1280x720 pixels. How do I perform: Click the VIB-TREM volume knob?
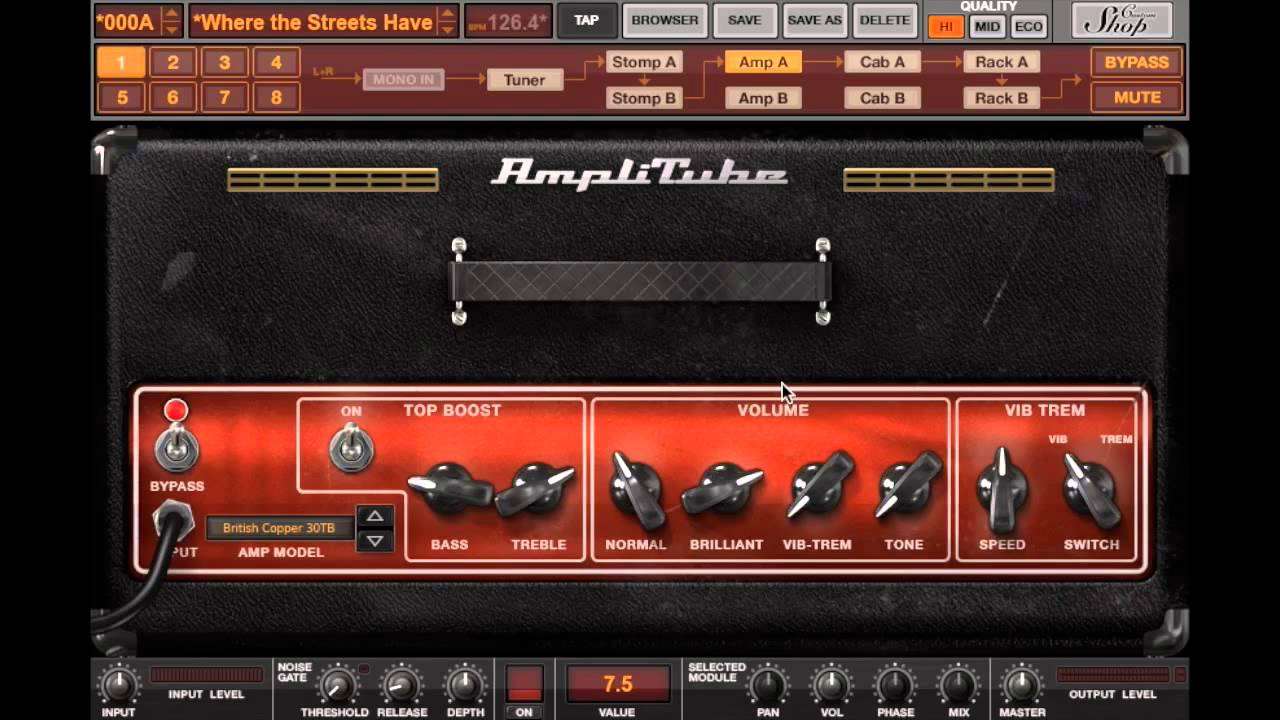tap(820, 488)
